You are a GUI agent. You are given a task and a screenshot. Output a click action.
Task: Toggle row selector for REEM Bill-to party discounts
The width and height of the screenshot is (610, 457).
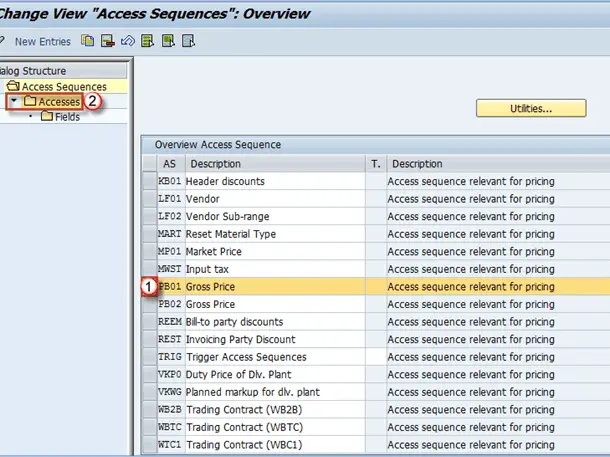click(x=149, y=322)
